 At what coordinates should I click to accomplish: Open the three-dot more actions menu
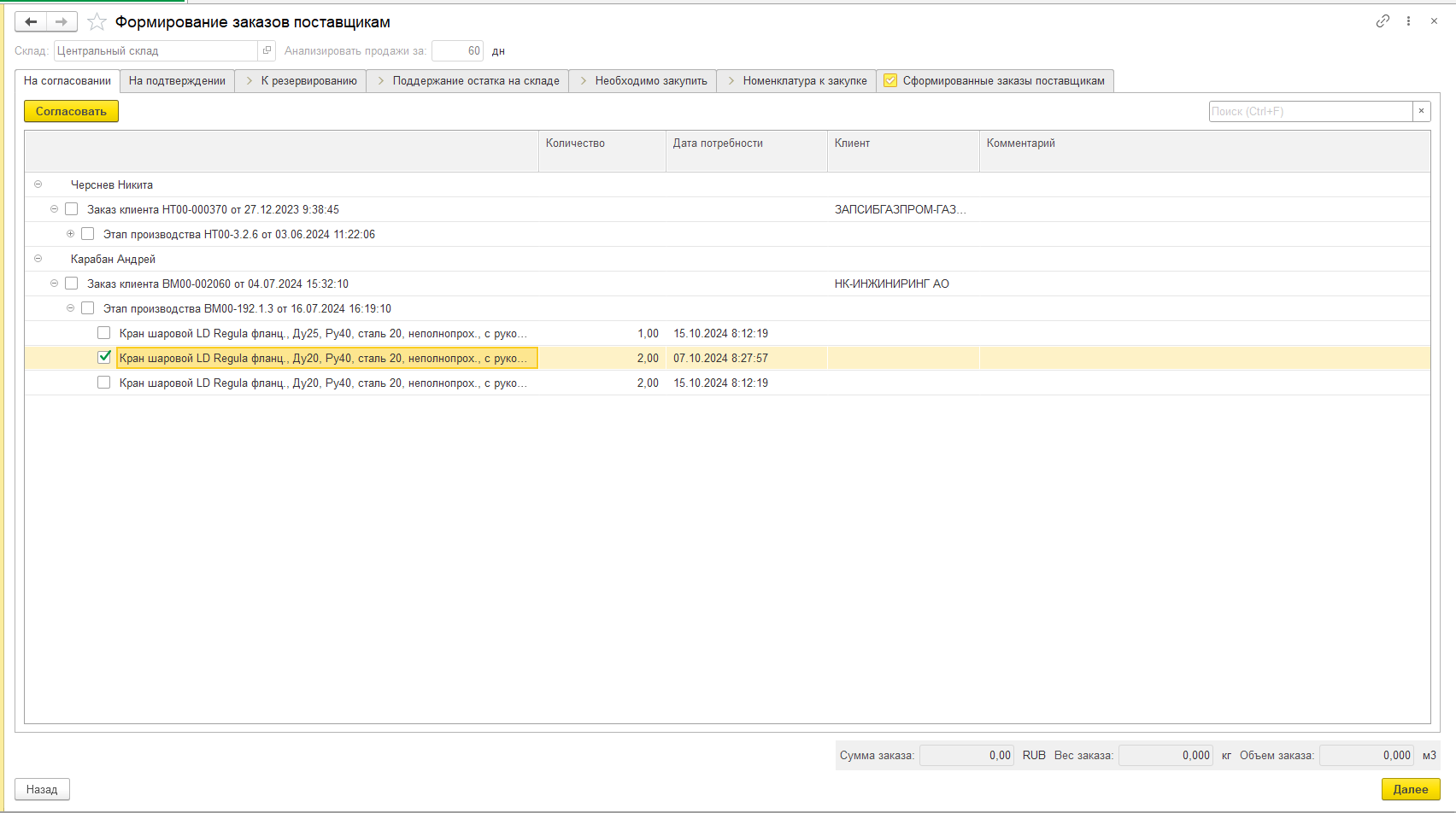pyautogui.click(x=1408, y=21)
